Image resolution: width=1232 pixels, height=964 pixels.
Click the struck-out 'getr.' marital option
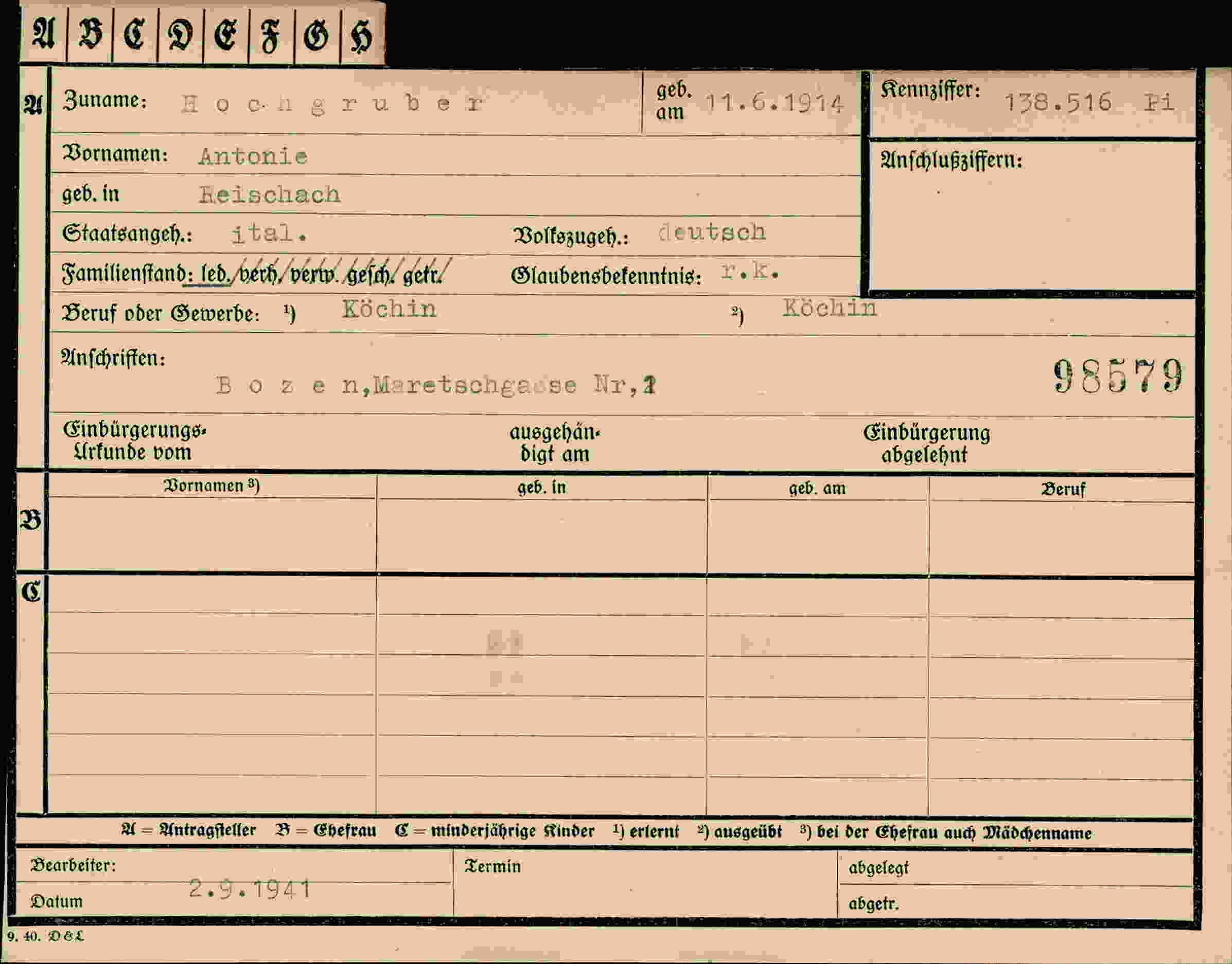coord(423,275)
